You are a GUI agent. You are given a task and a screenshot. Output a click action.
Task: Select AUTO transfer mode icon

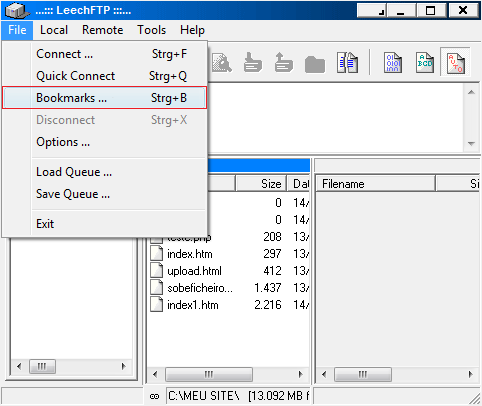(x=456, y=62)
